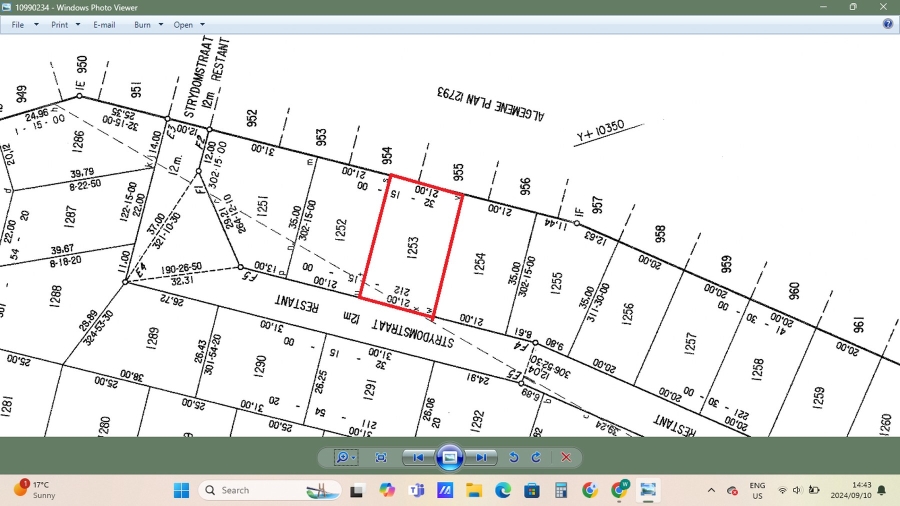Open the volume speaker tray icon
The image size is (900, 506).
[797, 490]
